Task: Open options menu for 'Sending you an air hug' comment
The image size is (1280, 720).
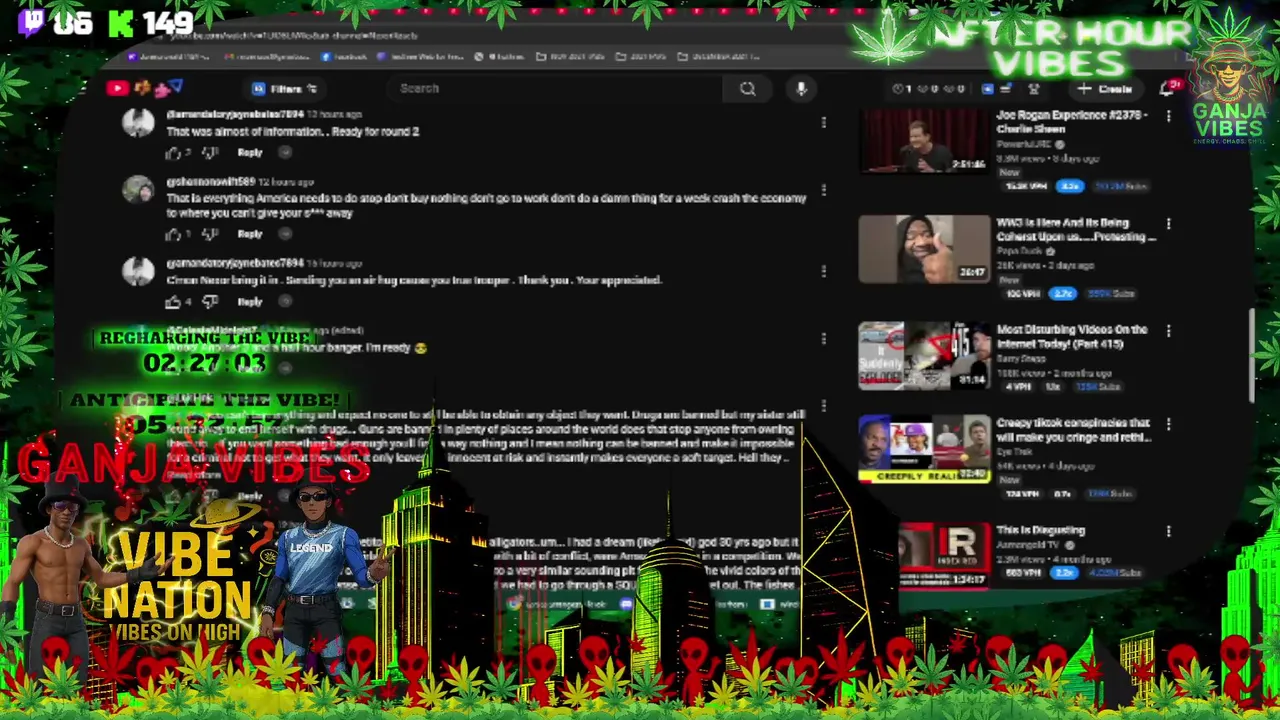Action: pyautogui.click(x=823, y=271)
